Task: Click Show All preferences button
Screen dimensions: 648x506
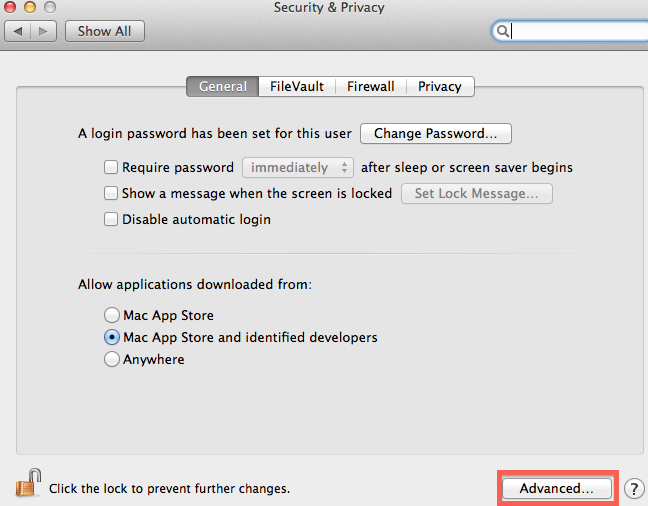Action: click(x=105, y=31)
